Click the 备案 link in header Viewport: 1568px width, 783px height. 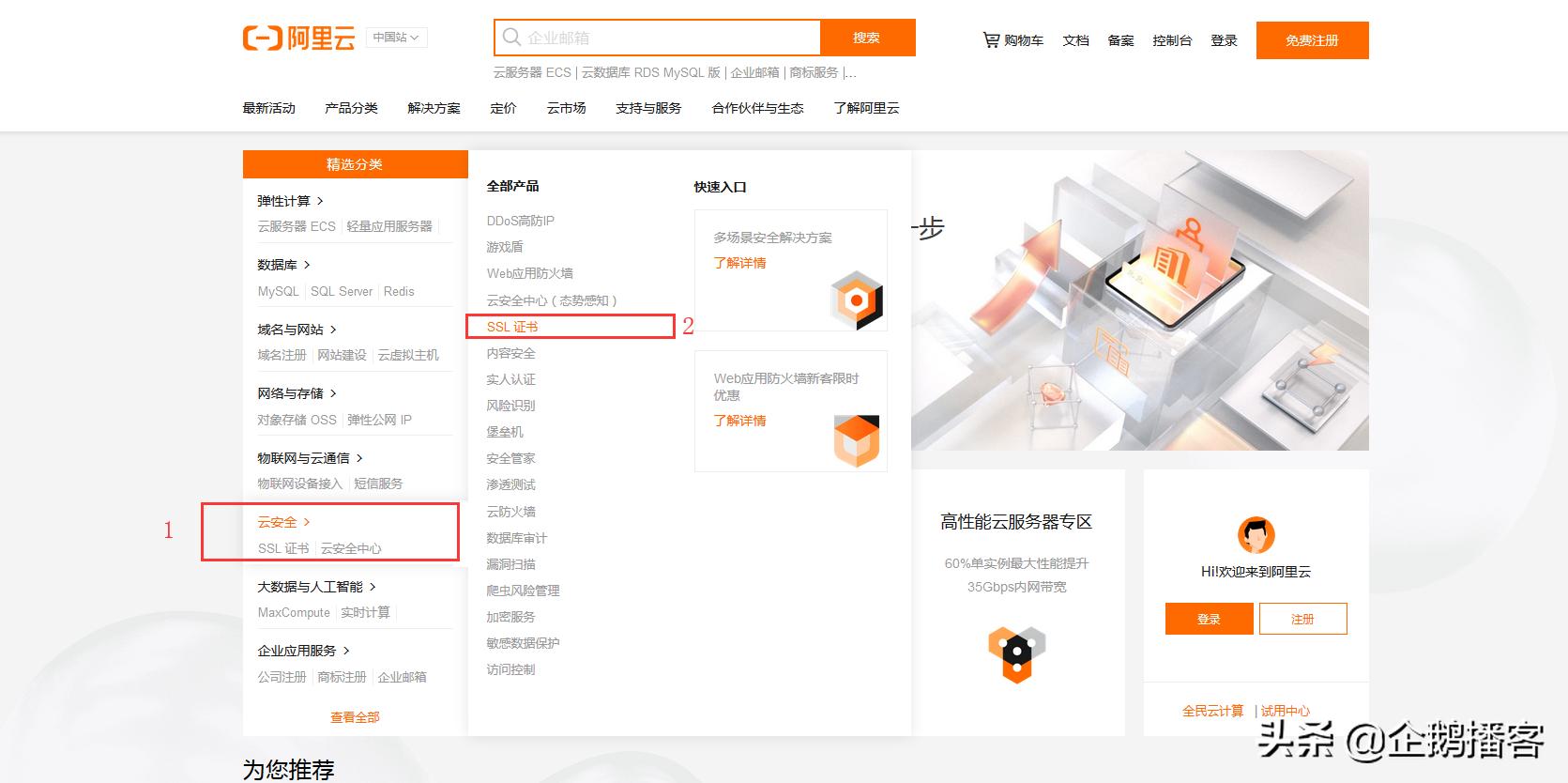click(x=1120, y=40)
